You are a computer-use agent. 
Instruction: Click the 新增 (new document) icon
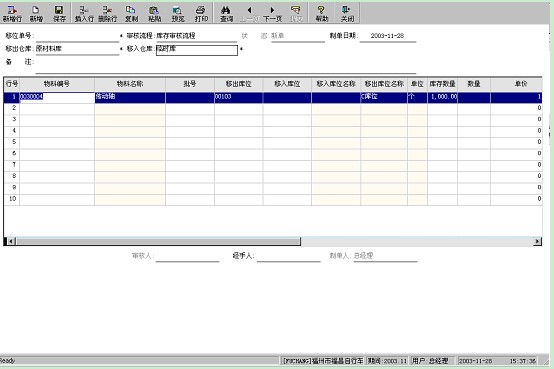point(36,13)
